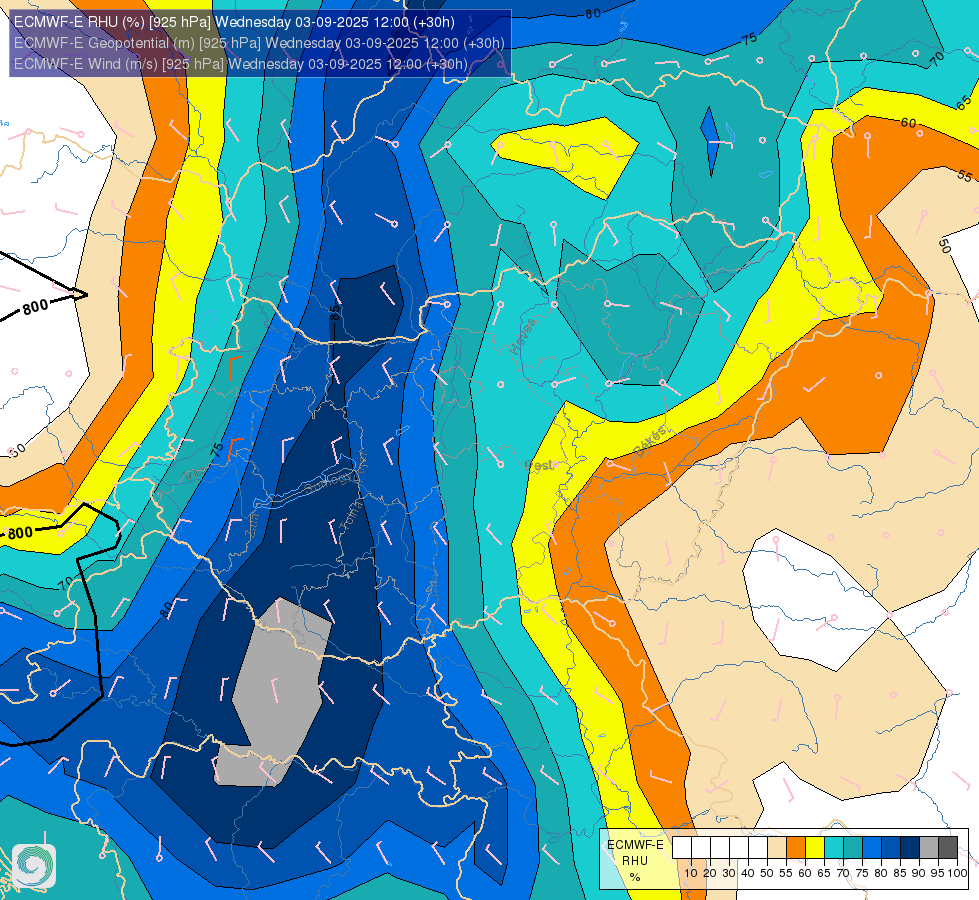Select the ECMWF-E Geopotential (m) layer title

click(x=259, y=43)
